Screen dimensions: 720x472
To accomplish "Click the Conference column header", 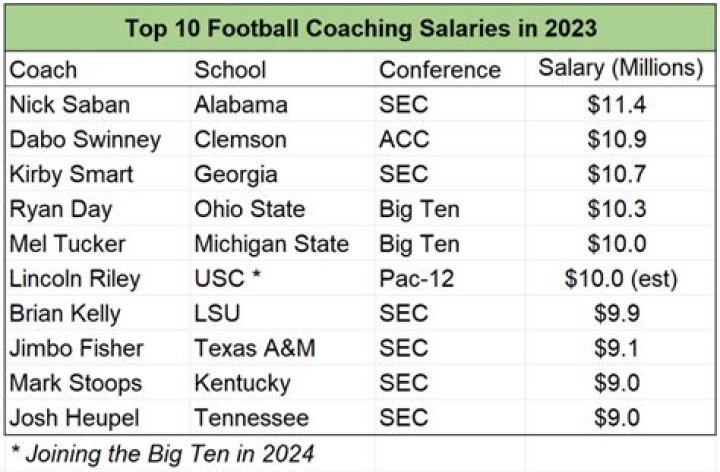I will pyautogui.click(x=440, y=70).
